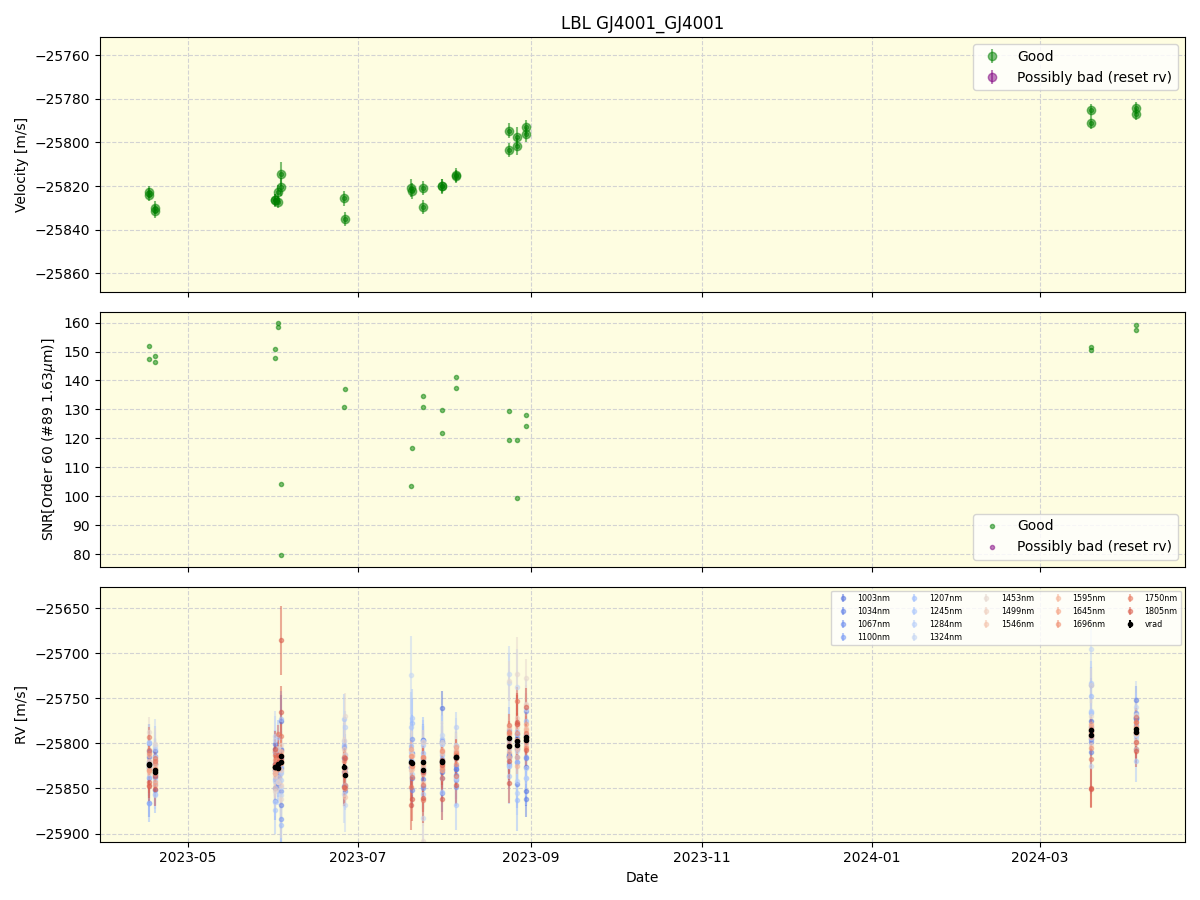Click the 2023-09 date tick label
Screen dimensions: 1200x900
(x=531, y=857)
